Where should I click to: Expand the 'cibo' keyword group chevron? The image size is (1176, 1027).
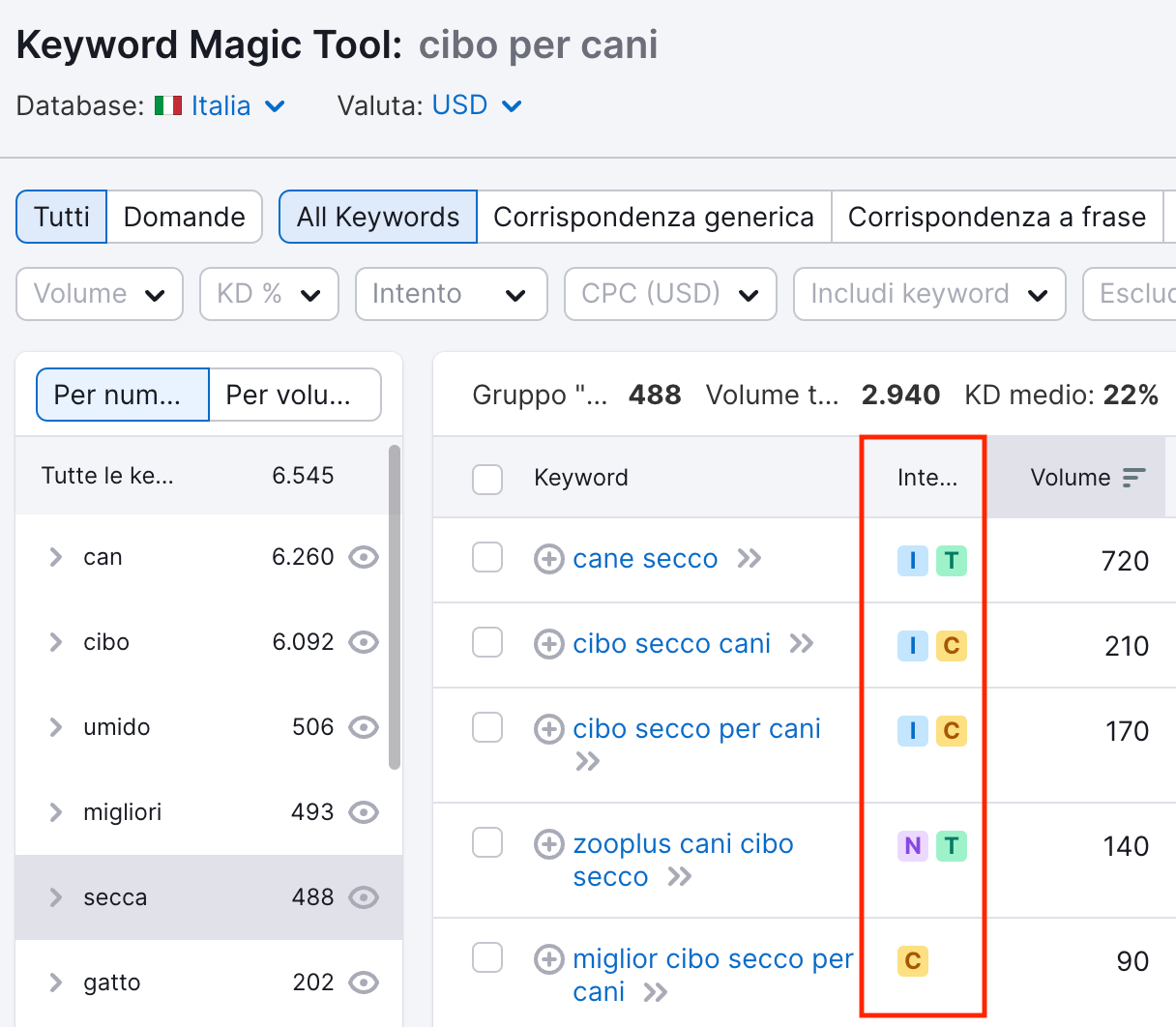point(55,642)
